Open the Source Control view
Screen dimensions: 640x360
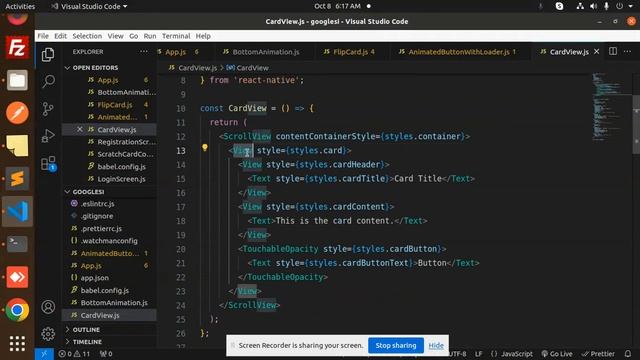point(48,109)
